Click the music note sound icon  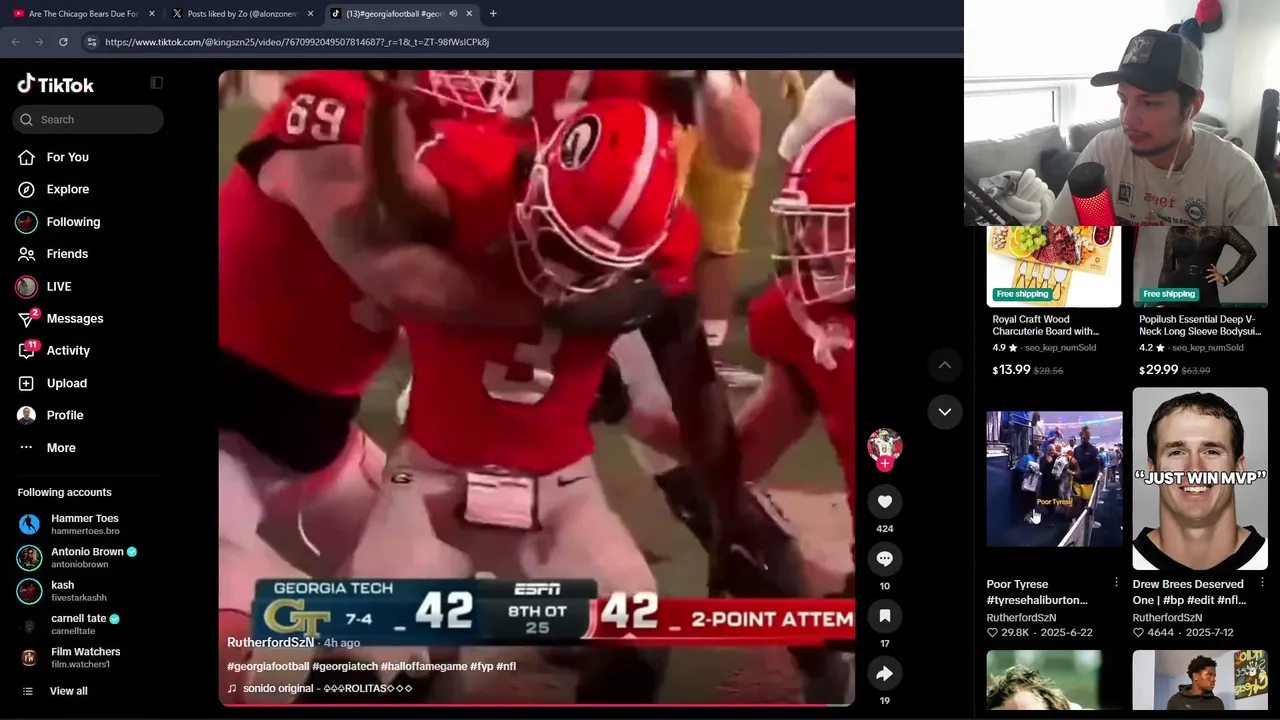click(232, 688)
